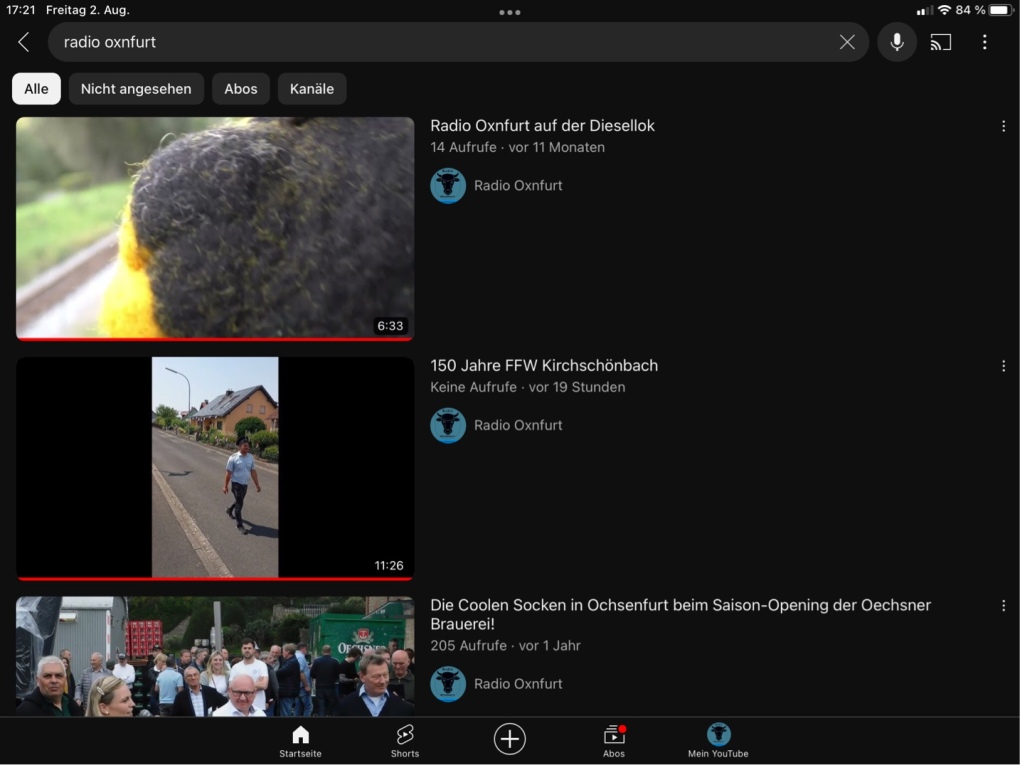Tap the text 14 Aufrufe · vor 11 Monaten

click(x=517, y=148)
